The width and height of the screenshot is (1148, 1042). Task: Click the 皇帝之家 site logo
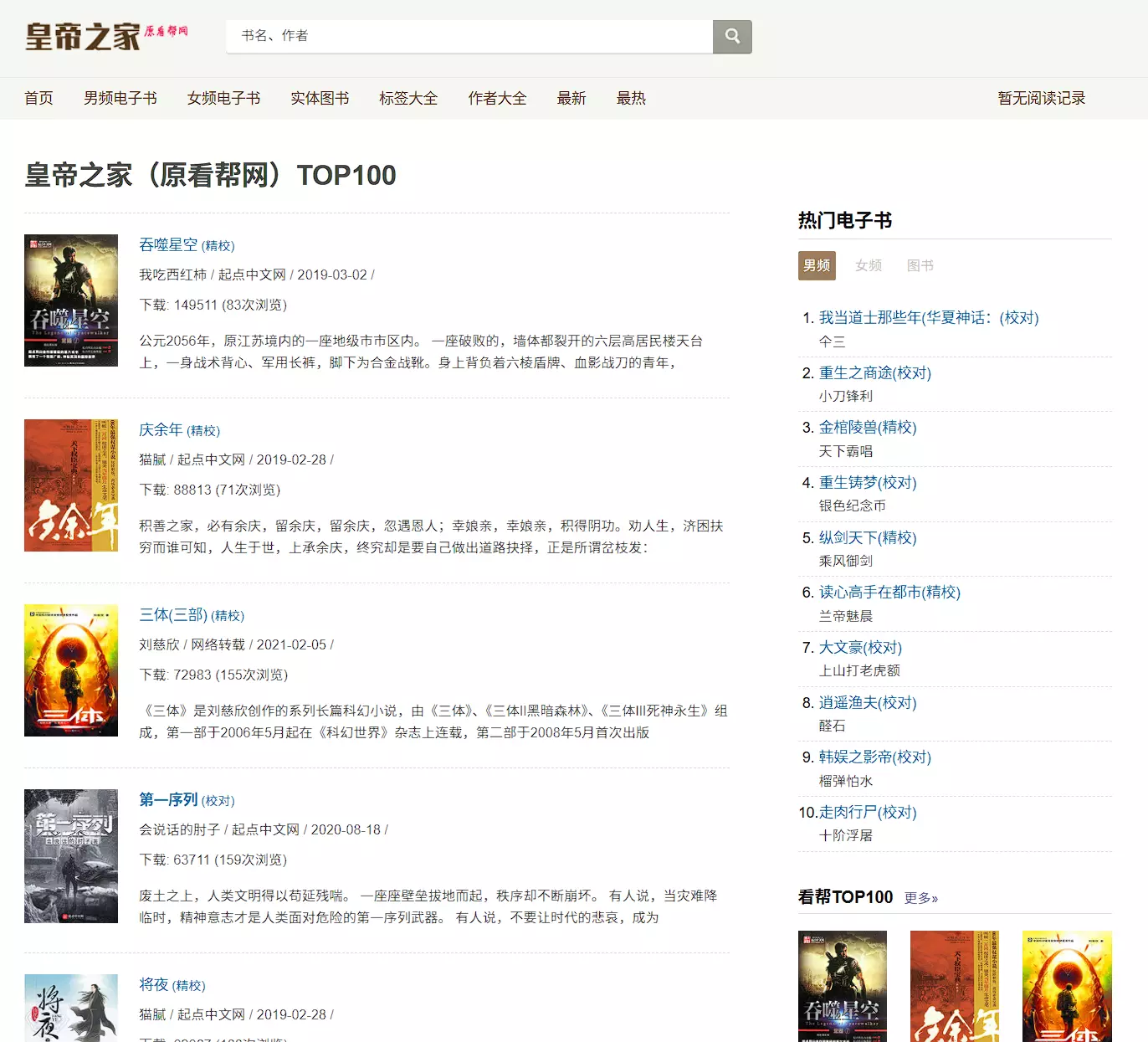[x=106, y=37]
